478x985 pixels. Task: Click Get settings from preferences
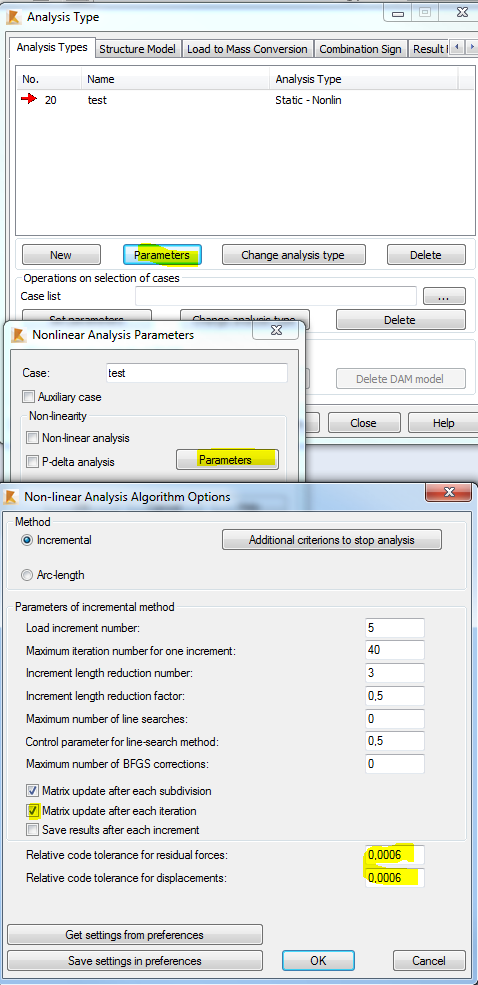134,935
